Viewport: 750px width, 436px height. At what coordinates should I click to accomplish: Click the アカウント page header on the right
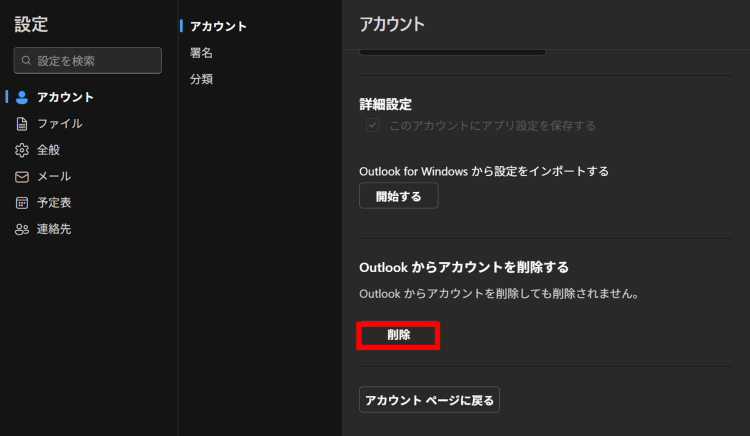(392, 24)
